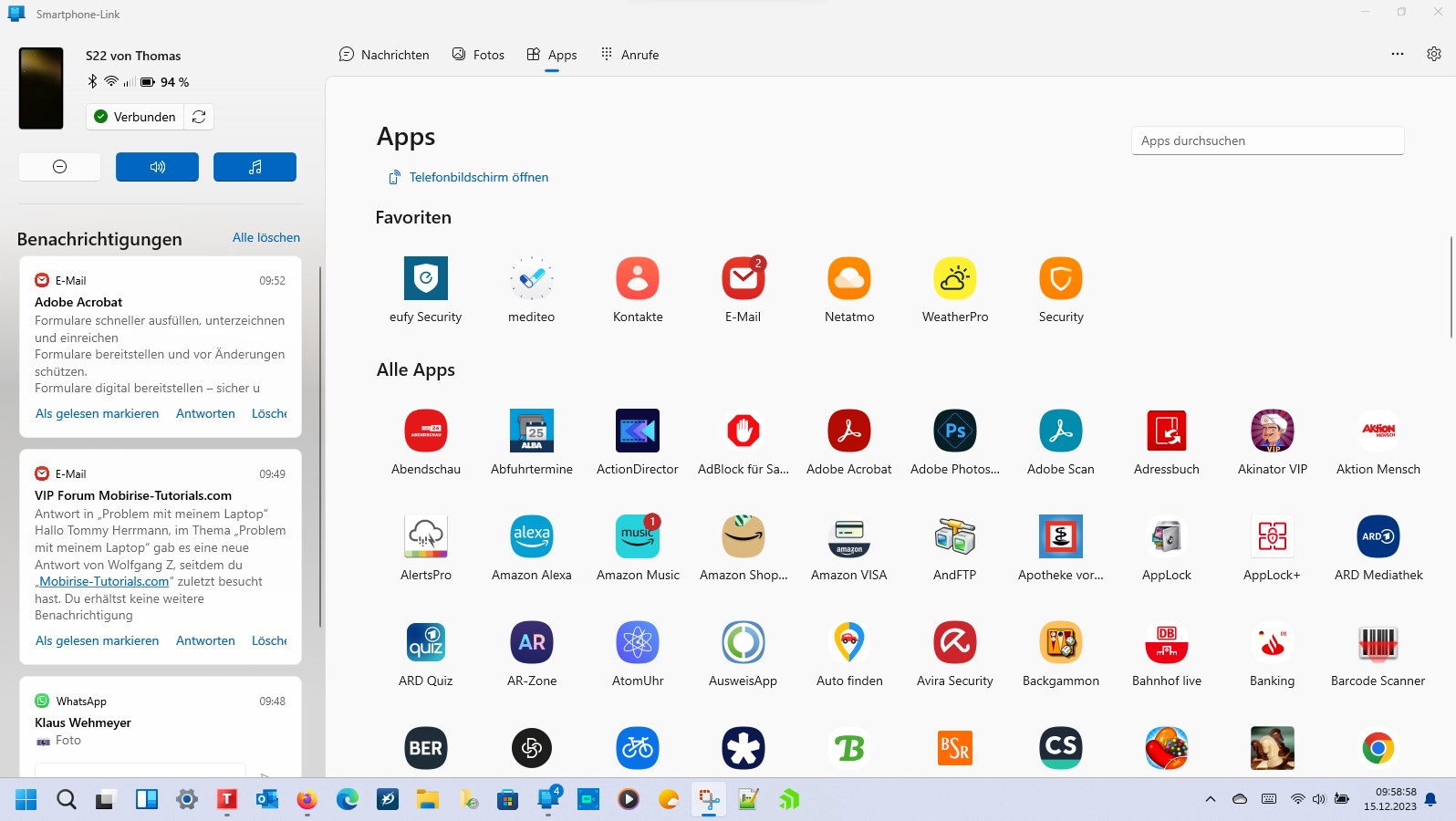Image resolution: width=1456 pixels, height=821 pixels.
Task: Toggle the music player button
Action: tap(255, 167)
